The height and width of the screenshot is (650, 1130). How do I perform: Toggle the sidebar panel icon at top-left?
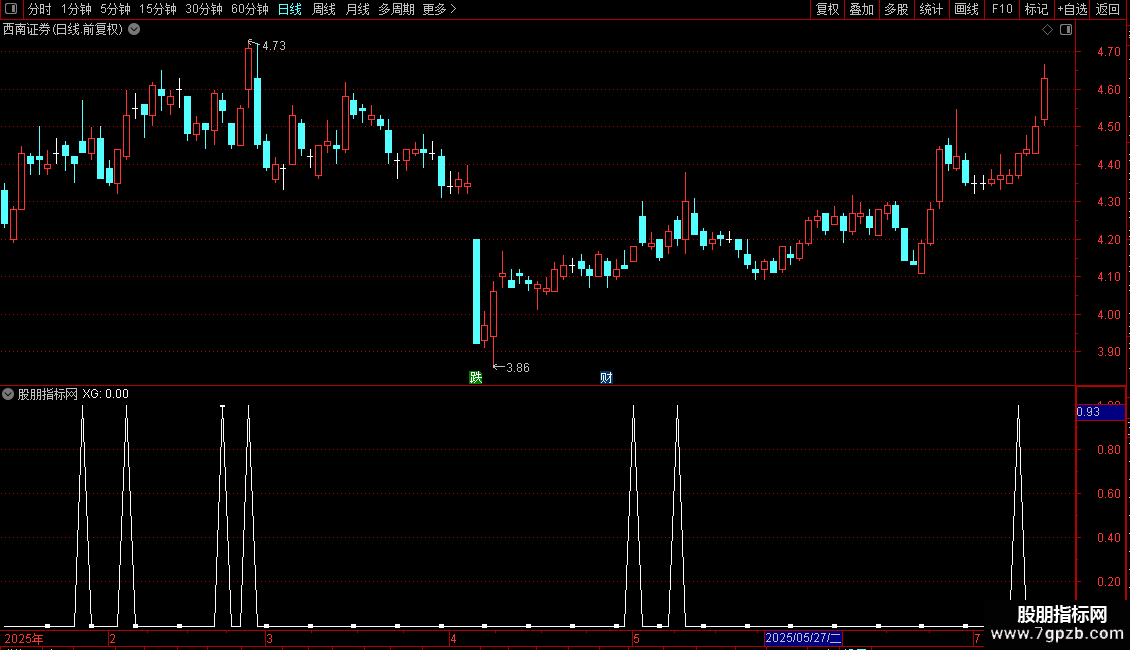click(11, 9)
